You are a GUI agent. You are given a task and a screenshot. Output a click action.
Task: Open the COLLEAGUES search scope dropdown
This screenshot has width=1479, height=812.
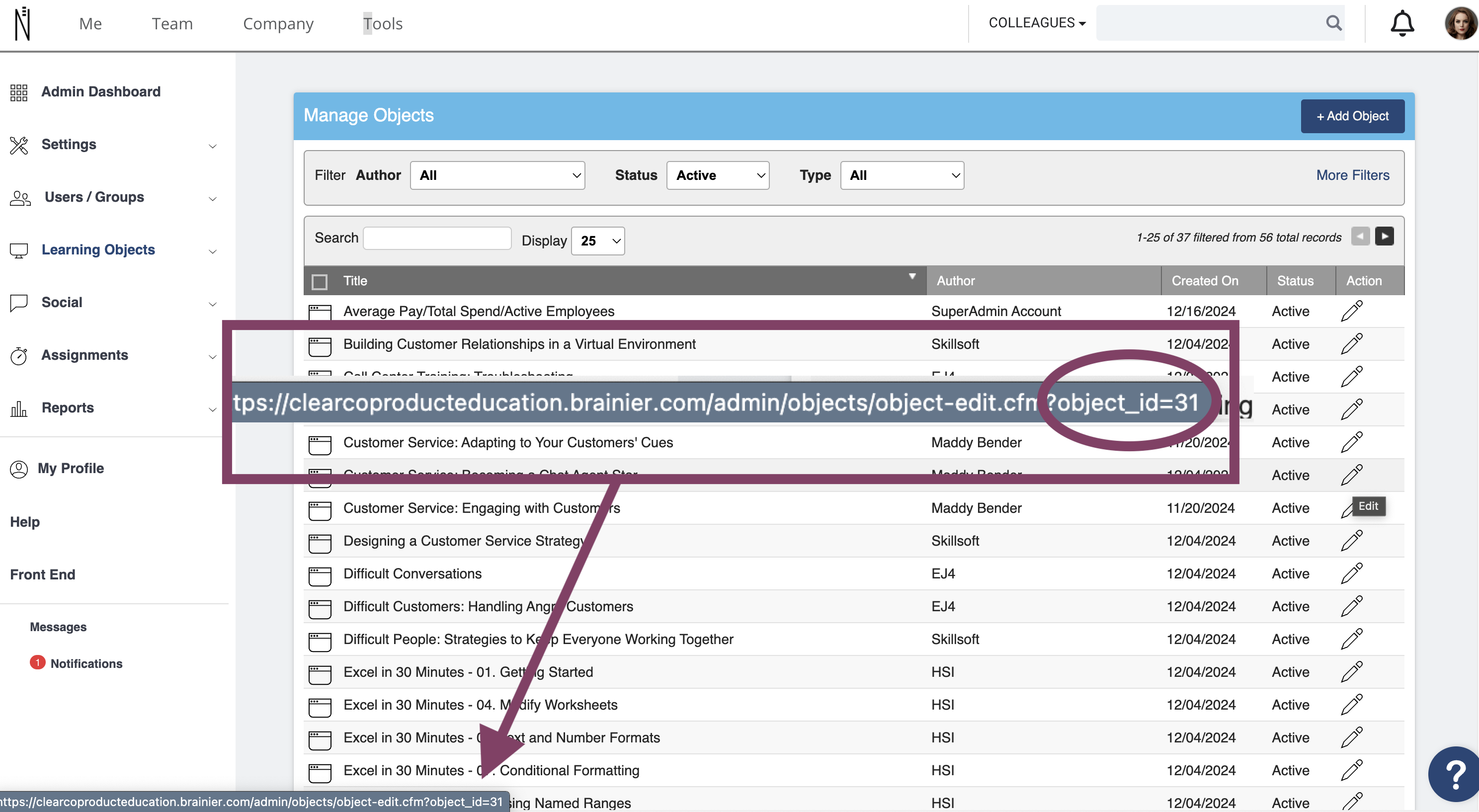(1037, 23)
